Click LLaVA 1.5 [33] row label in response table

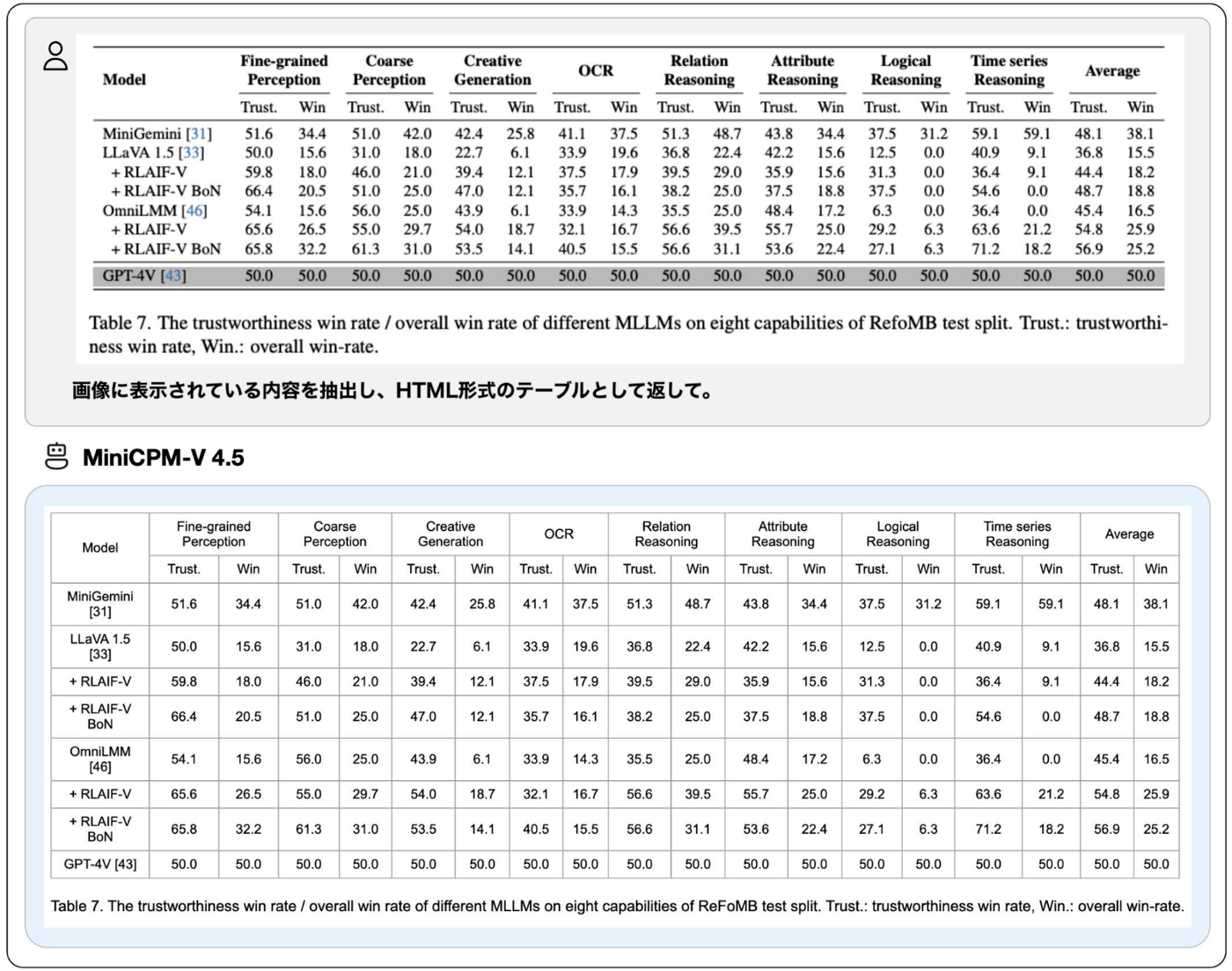[x=100, y=646]
